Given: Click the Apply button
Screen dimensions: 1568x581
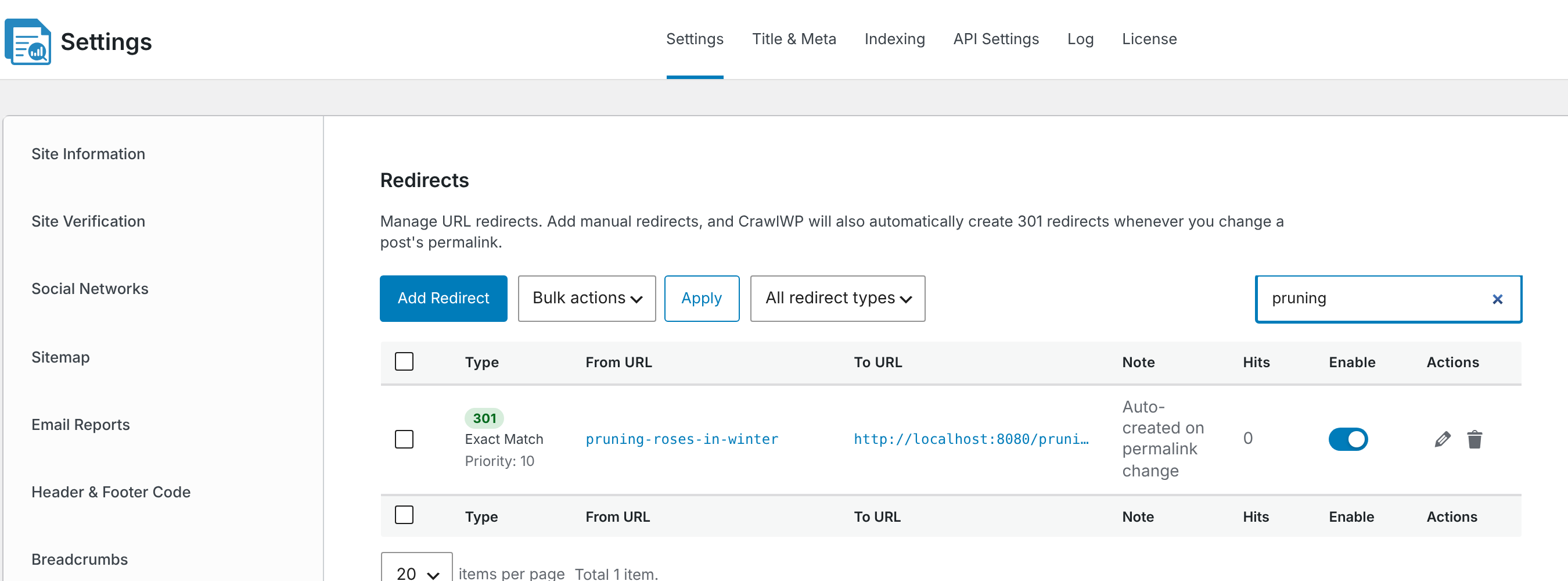Looking at the screenshot, I should click(701, 299).
